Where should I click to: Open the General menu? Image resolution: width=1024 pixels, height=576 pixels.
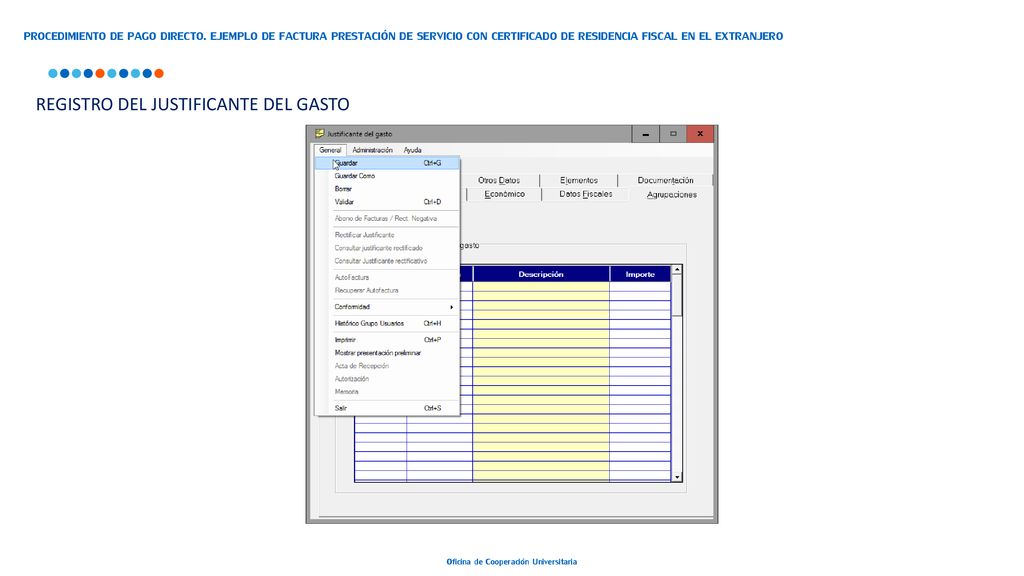[x=330, y=150]
